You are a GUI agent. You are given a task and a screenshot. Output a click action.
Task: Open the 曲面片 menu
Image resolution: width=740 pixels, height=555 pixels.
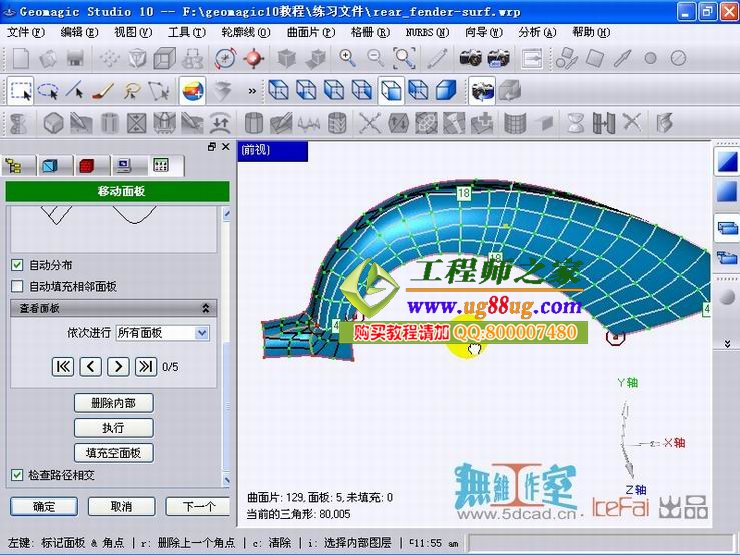(x=310, y=32)
